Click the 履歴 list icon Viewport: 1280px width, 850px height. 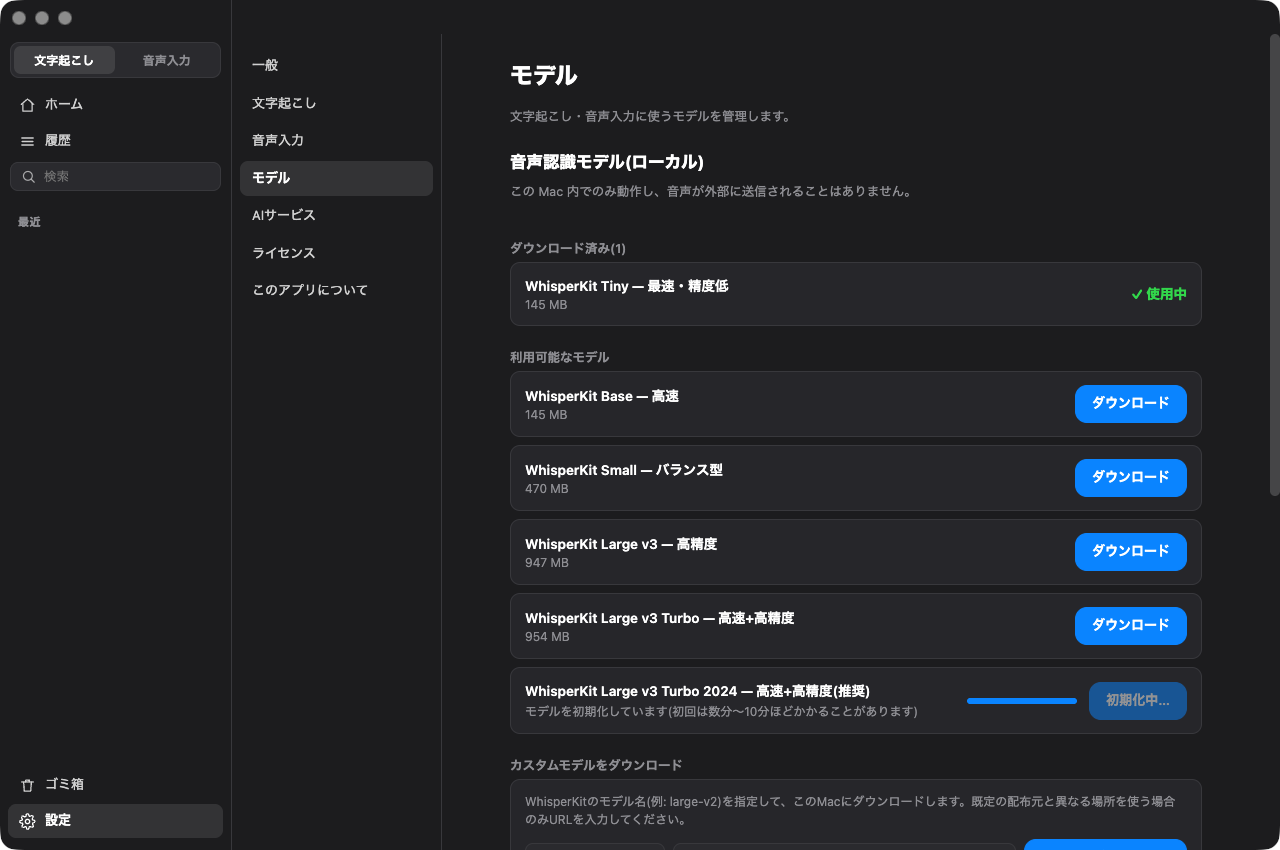(x=28, y=141)
